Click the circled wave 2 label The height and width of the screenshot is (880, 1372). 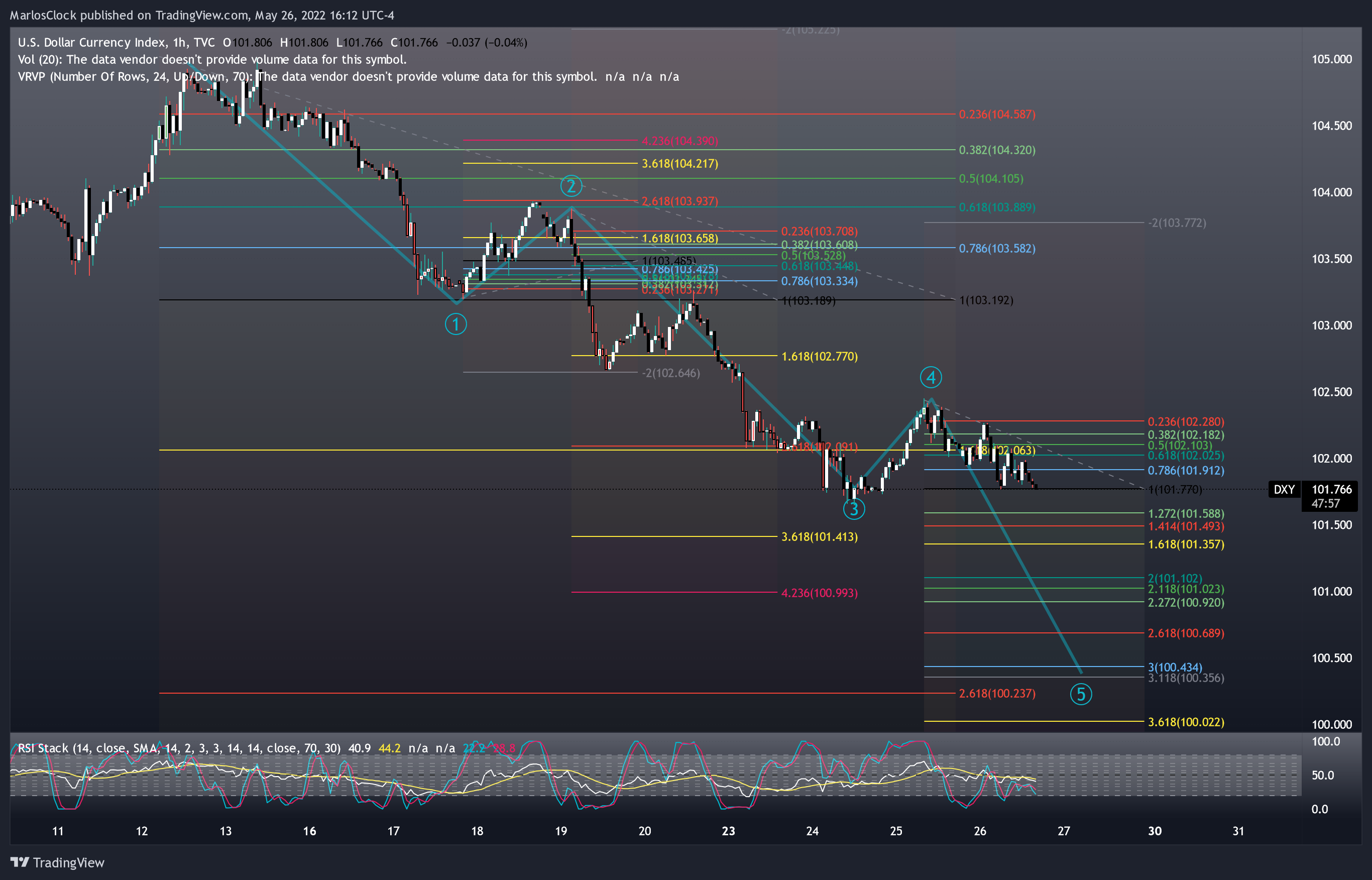tap(570, 186)
